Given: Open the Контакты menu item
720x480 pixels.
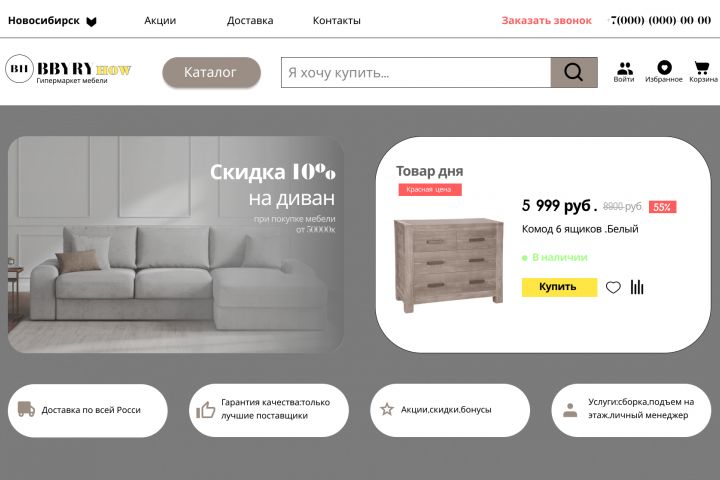Looking at the screenshot, I should pyautogui.click(x=337, y=21).
